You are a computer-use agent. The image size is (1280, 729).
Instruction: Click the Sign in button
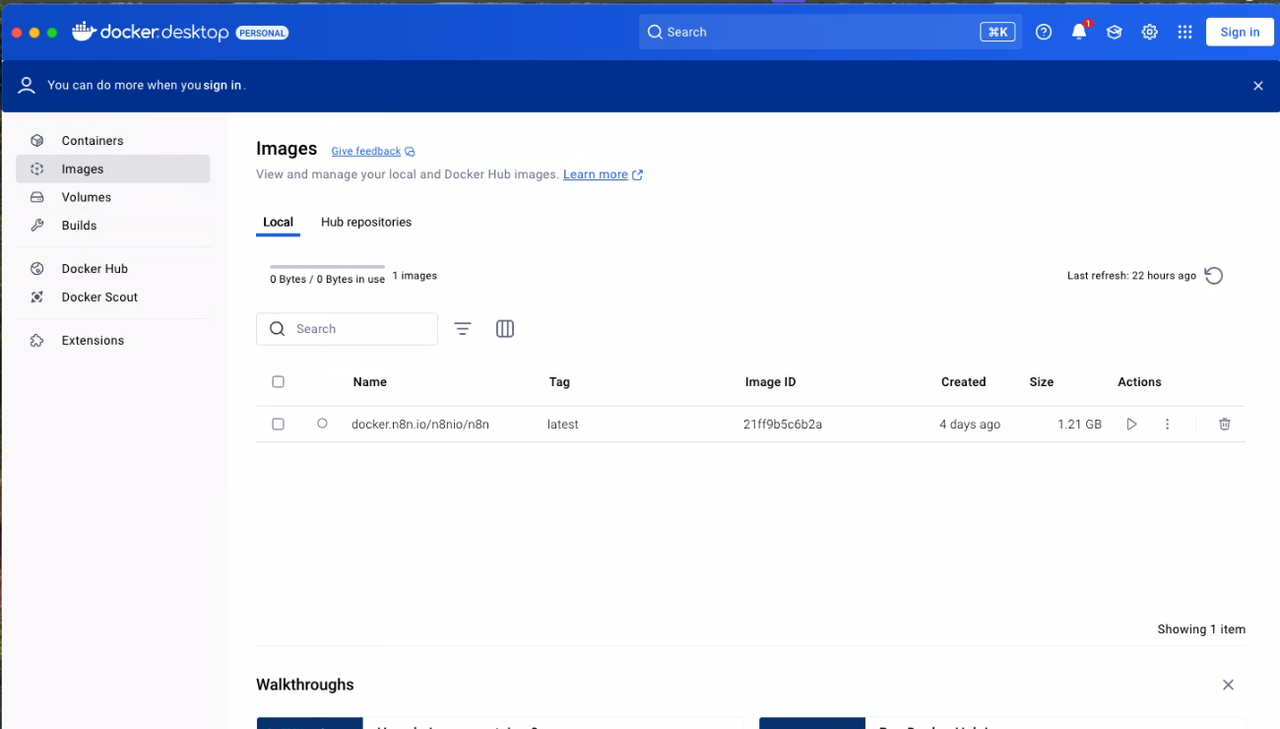(x=1240, y=32)
